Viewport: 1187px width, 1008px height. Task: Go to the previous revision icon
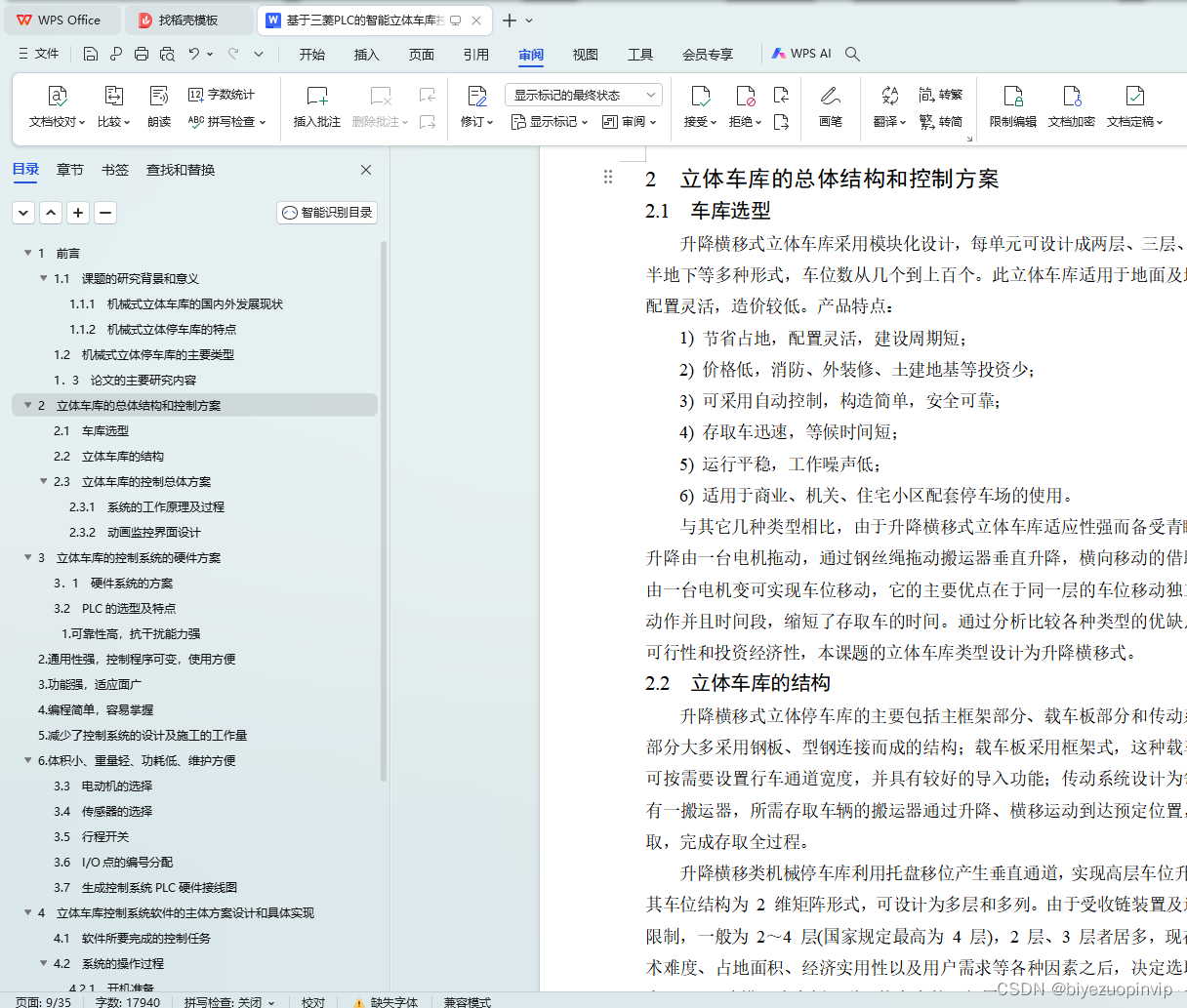(781, 95)
